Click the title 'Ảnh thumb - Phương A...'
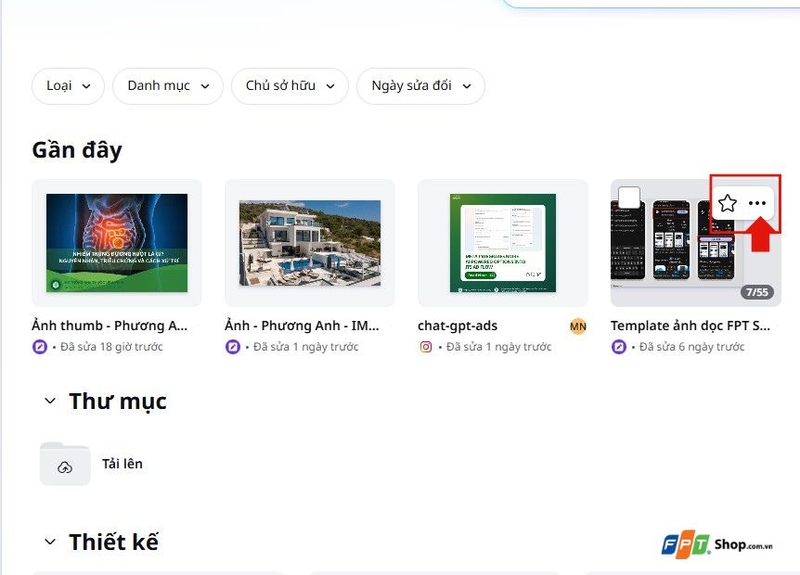Screen dimensions: 800x575 tap(110, 326)
